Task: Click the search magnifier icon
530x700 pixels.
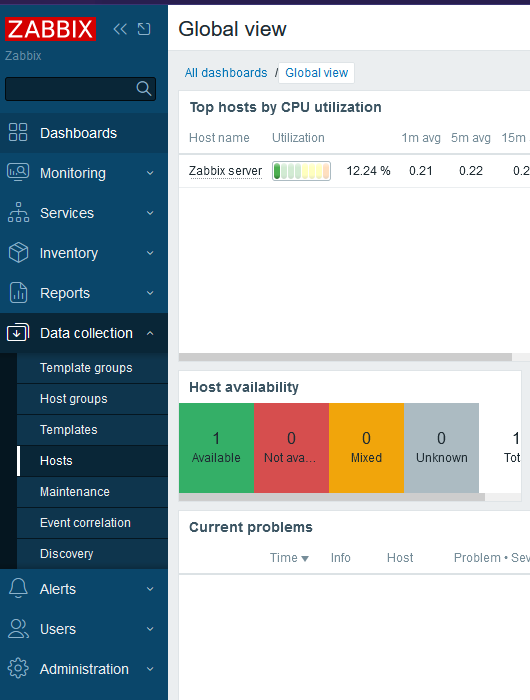Action: click(x=144, y=88)
